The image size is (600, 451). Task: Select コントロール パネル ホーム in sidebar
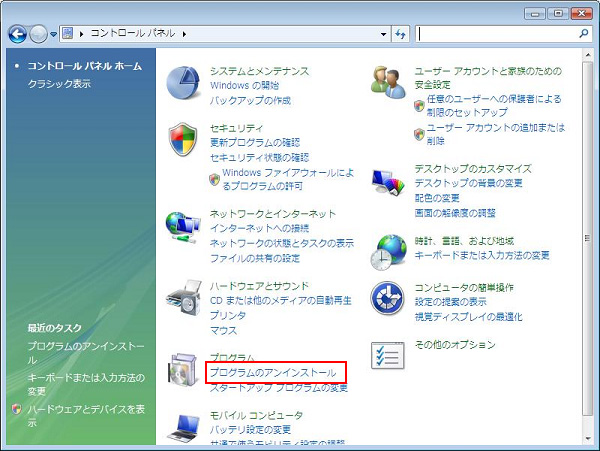85,66
